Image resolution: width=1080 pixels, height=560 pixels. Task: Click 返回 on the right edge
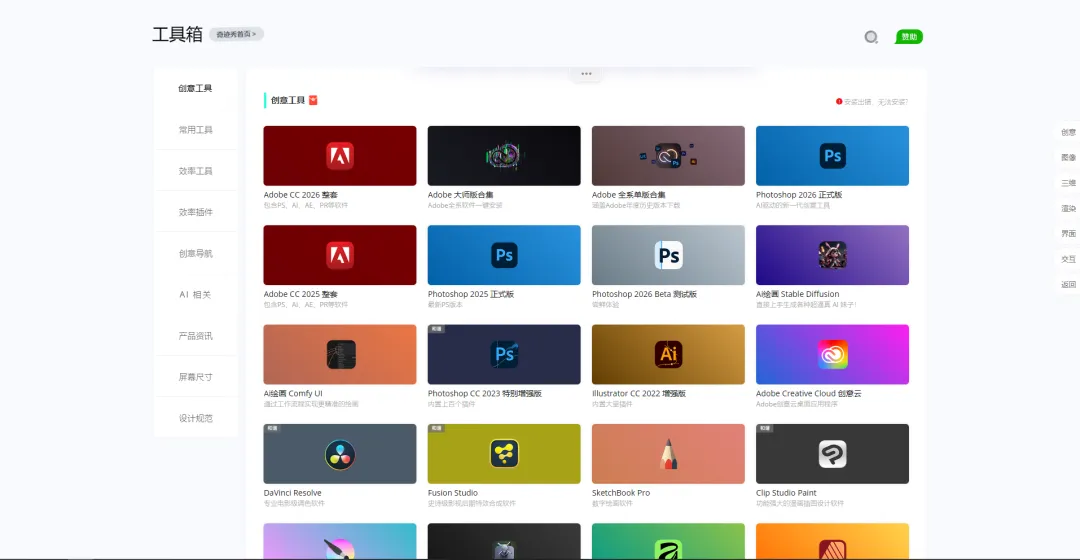pos(1068,284)
